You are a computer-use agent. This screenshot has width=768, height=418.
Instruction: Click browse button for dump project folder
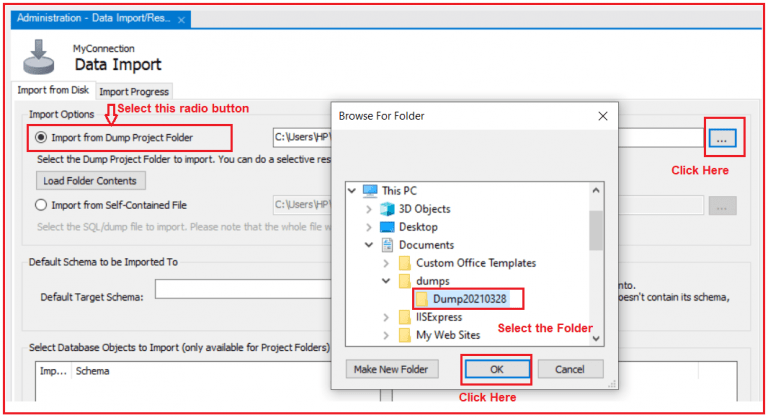click(721, 140)
